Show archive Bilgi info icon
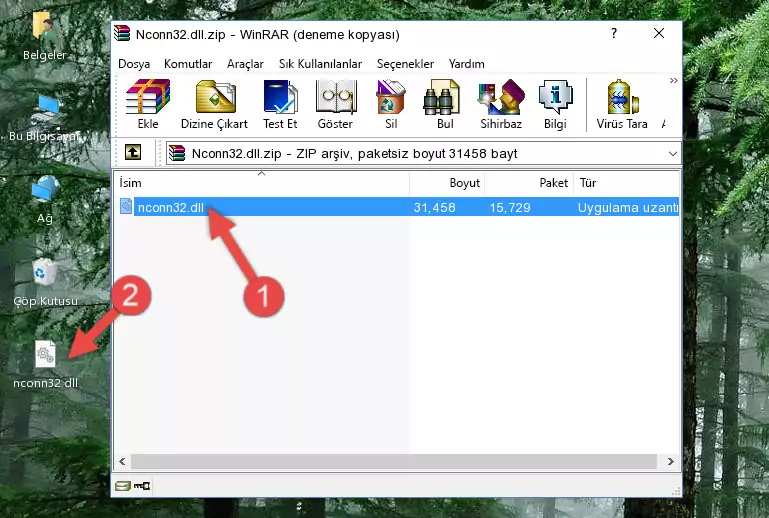The image size is (769, 518). click(x=555, y=104)
